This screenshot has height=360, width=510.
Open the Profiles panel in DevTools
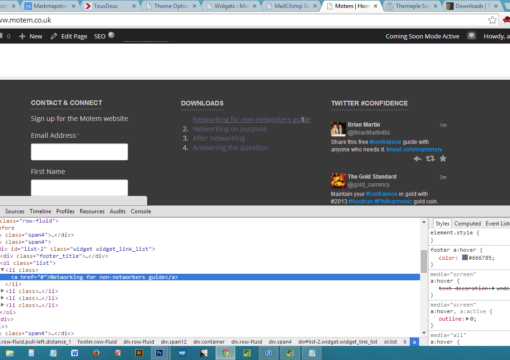coord(65,211)
